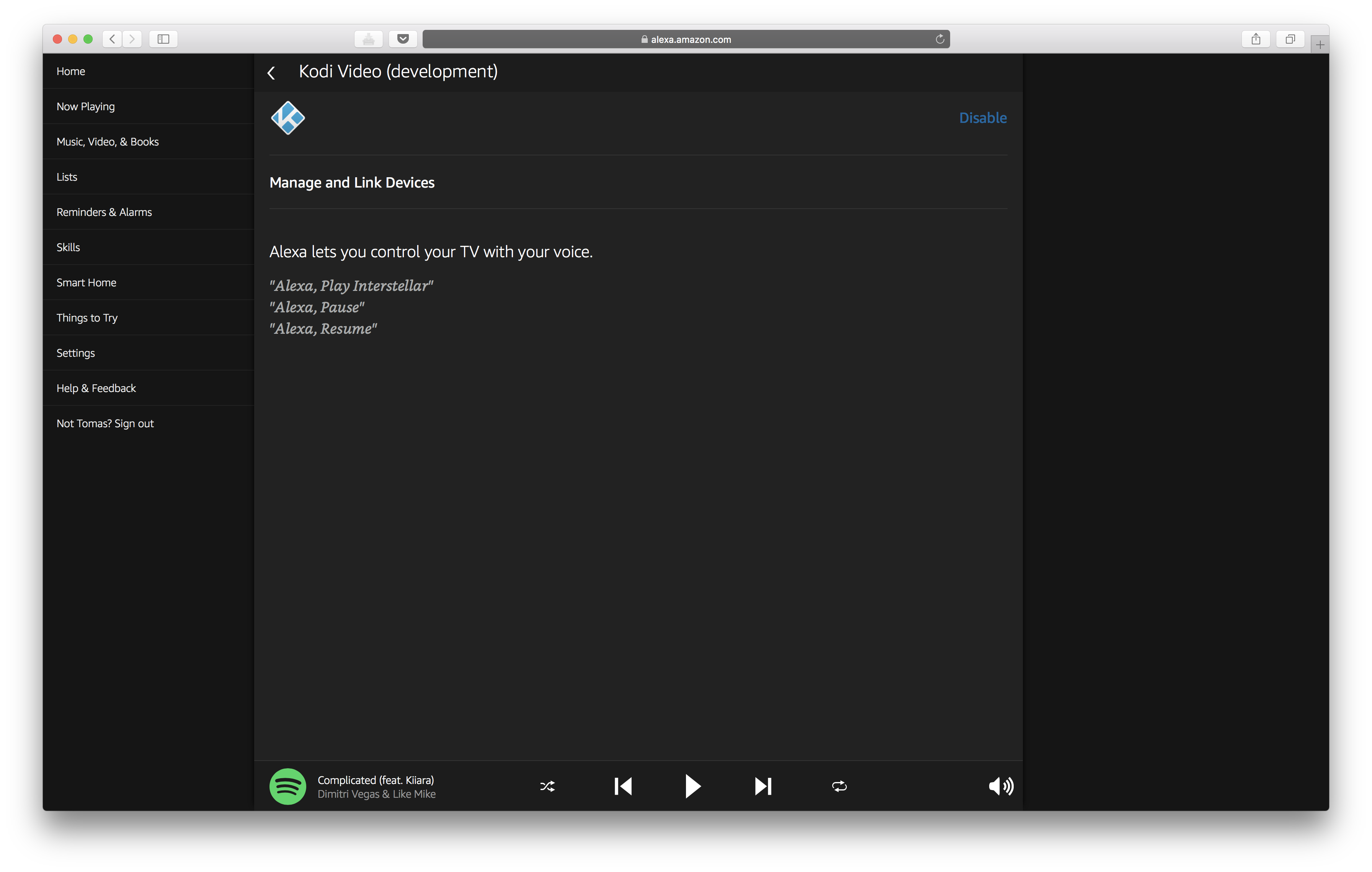Go to Settings in the sidebar
The height and width of the screenshot is (872, 1372).
click(x=148, y=353)
